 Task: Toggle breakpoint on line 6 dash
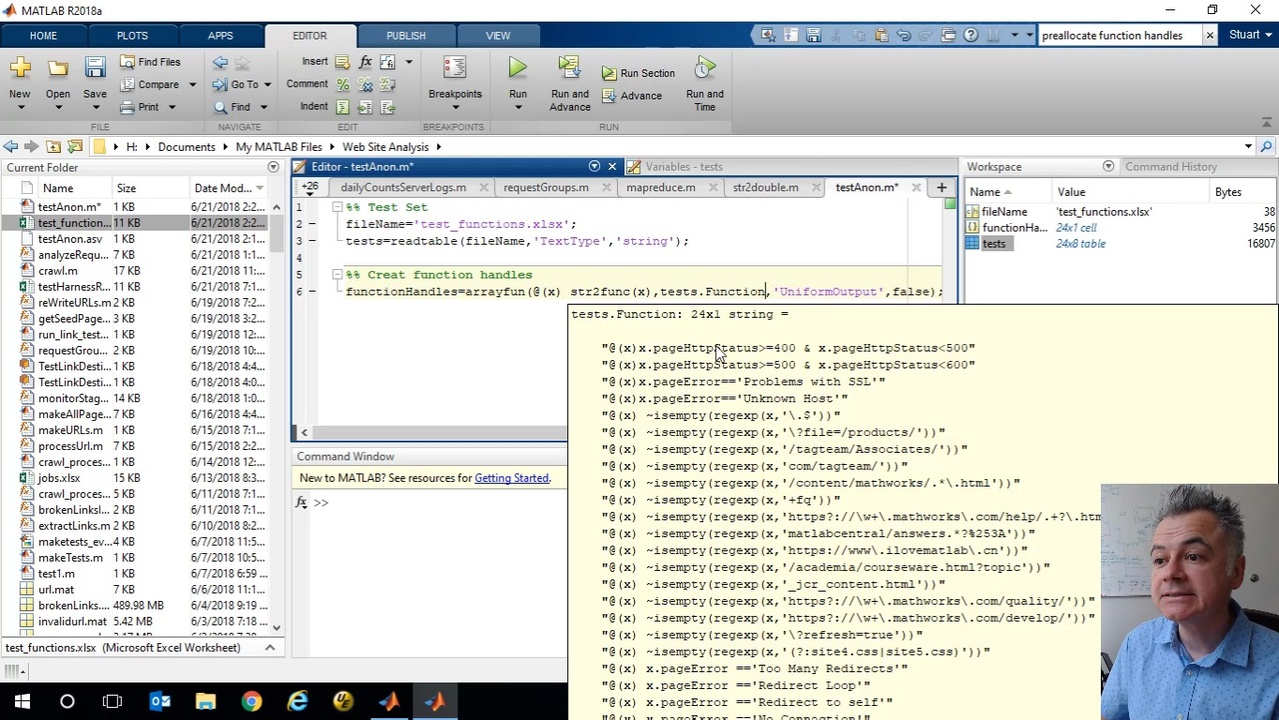312,292
